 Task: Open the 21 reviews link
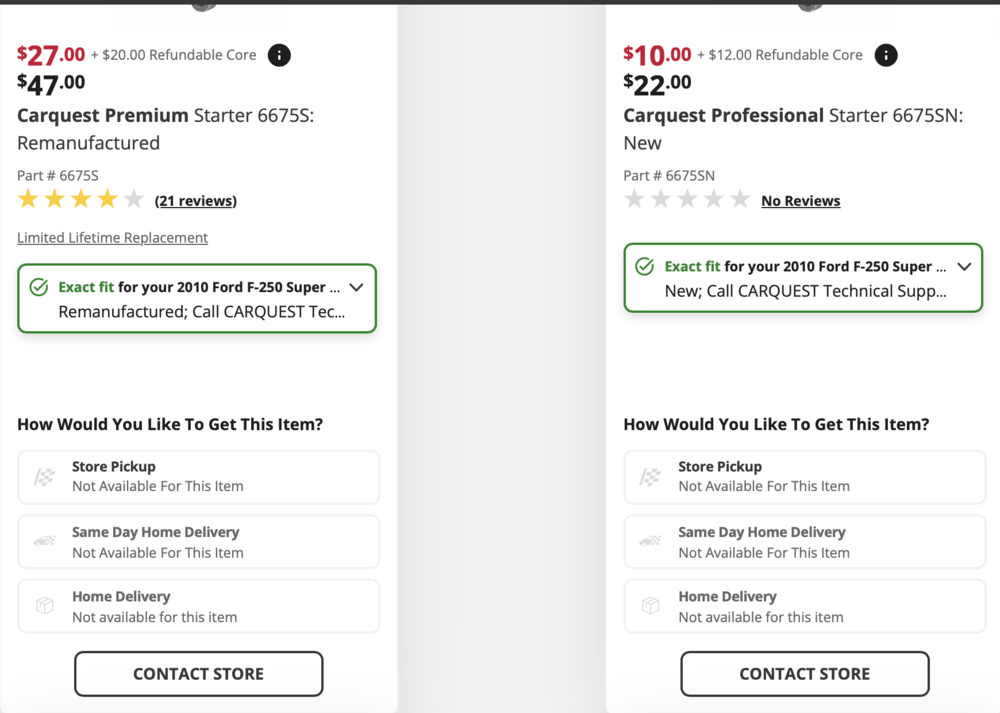point(196,201)
